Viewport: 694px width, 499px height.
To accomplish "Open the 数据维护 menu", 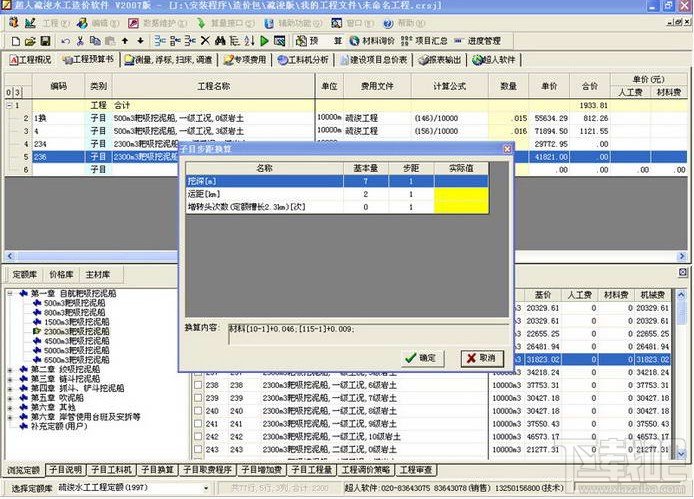I will point(158,23).
